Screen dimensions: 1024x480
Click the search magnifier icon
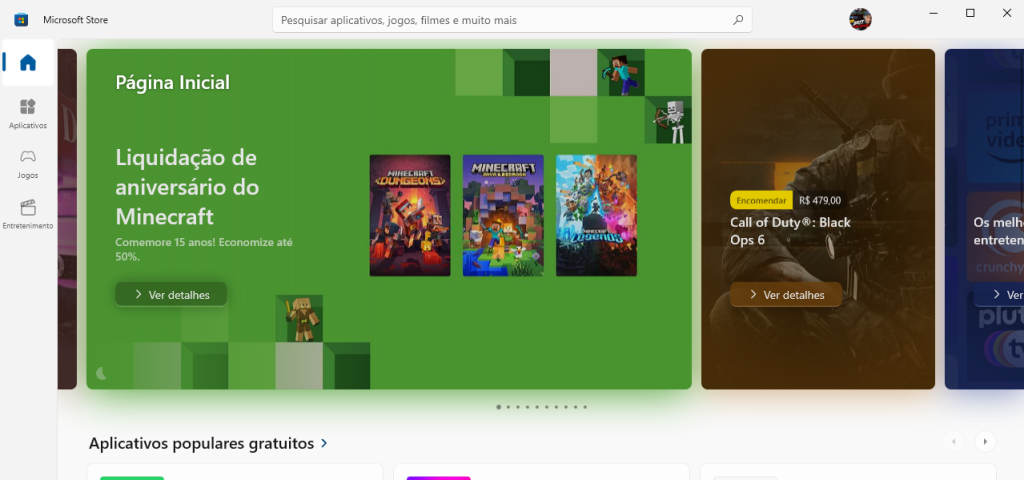point(738,20)
